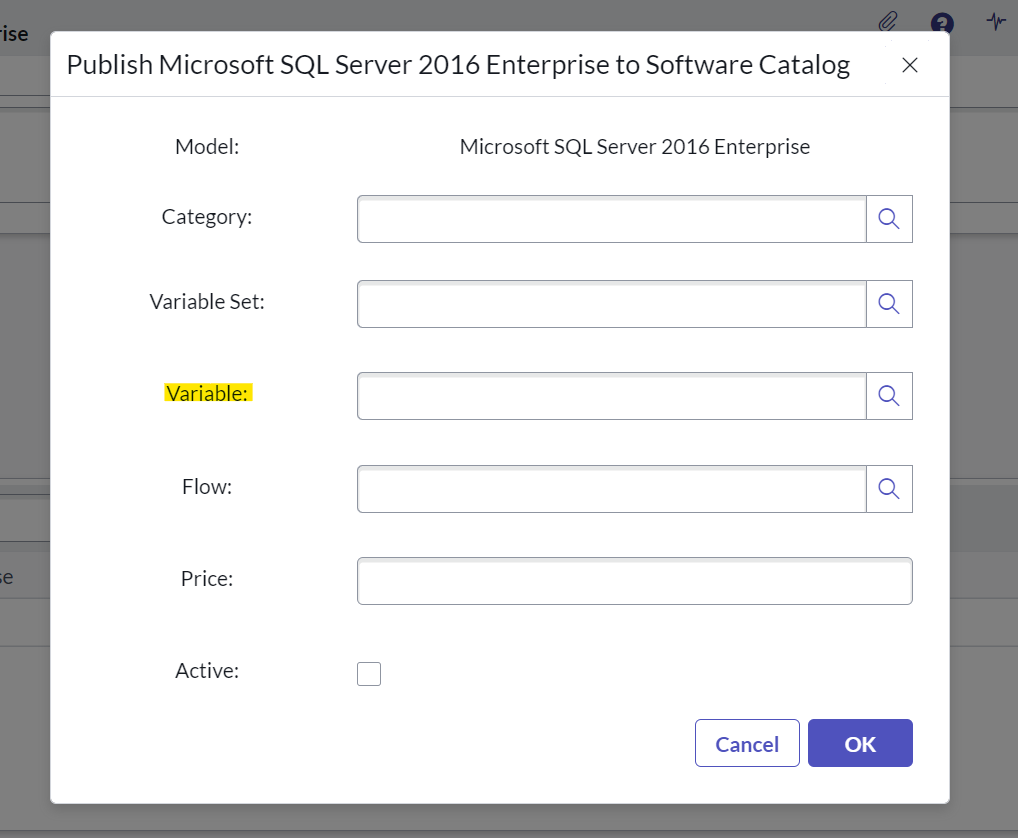
Task: Click the 'Price:' label
Action: click(207, 579)
